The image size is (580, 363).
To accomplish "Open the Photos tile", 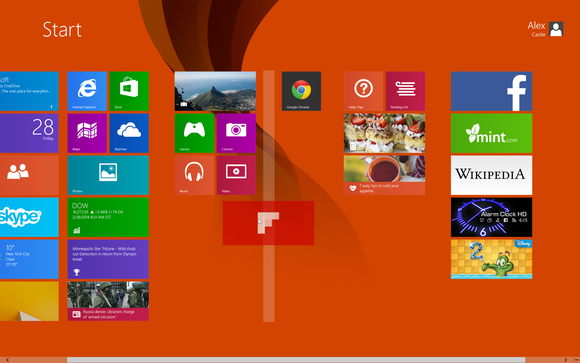I will point(108,175).
